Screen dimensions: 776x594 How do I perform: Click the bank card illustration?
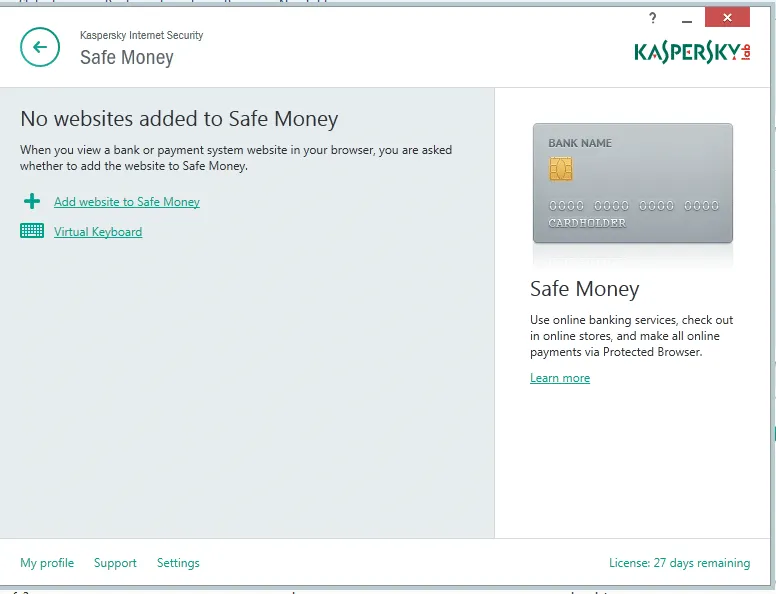[632, 183]
